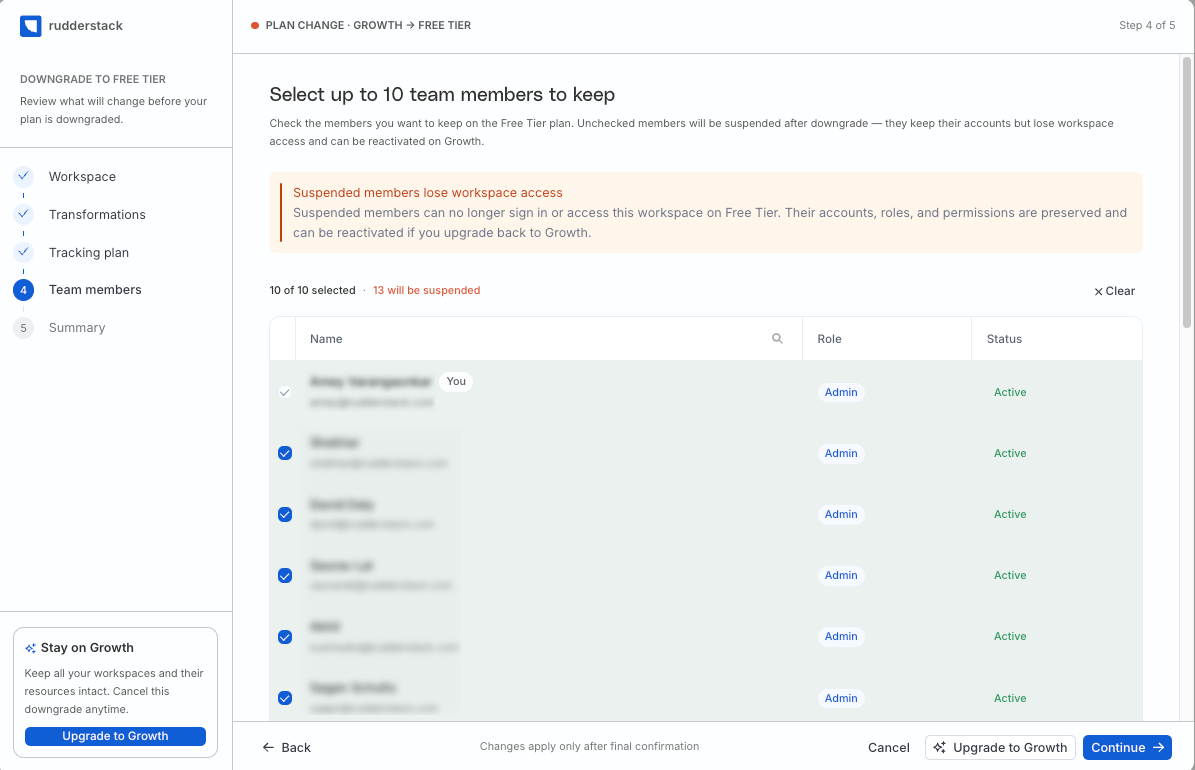Image resolution: width=1195 pixels, height=770 pixels.
Task: Click 'Step 4 of 5' indicator
Action: (1147, 26)
